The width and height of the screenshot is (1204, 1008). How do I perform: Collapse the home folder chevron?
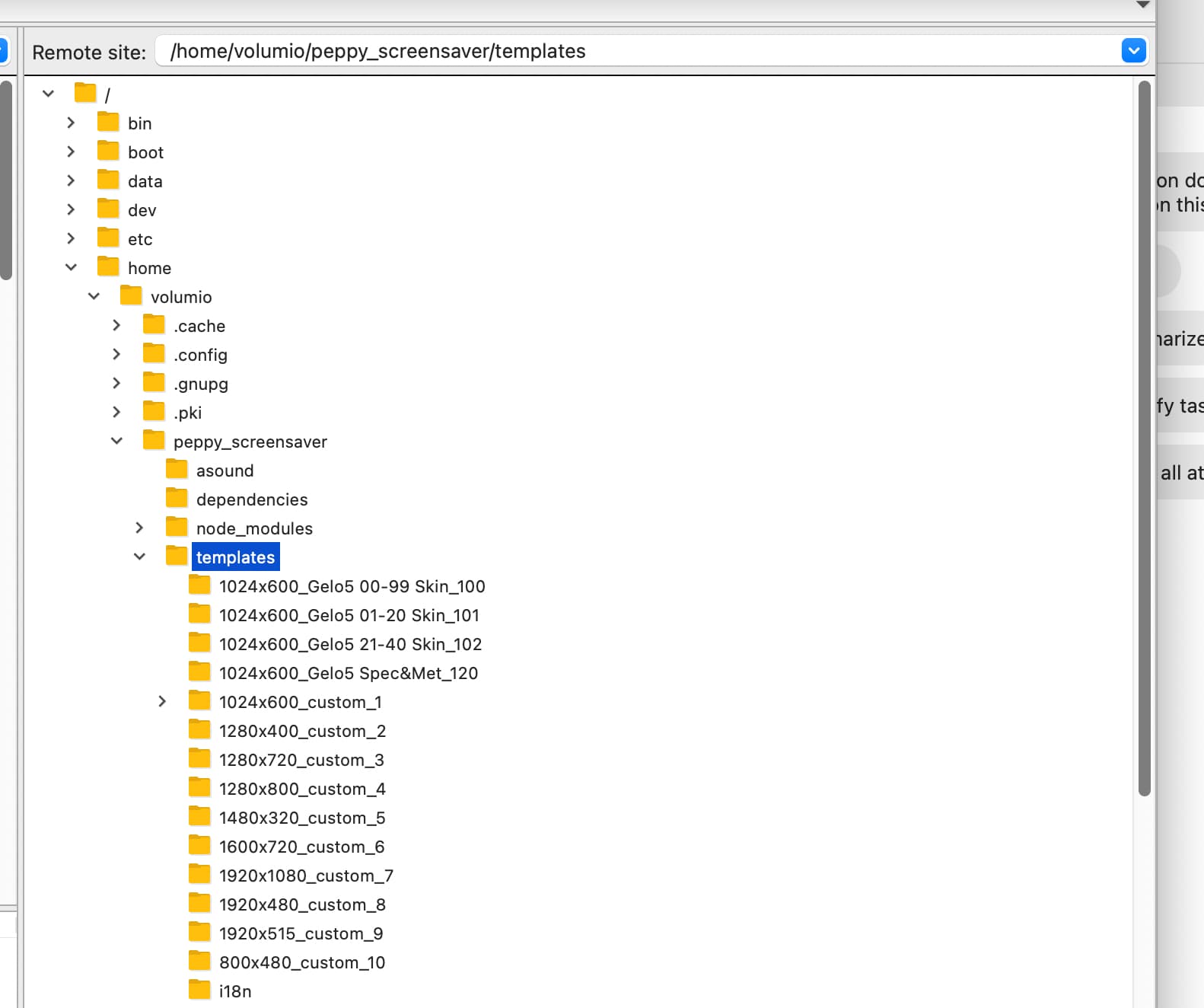71,267
